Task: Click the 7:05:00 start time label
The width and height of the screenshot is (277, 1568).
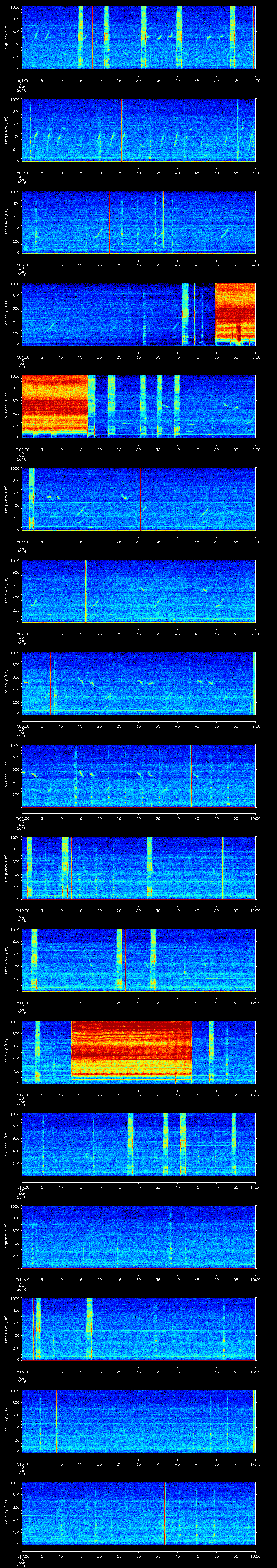Action: pyautogui.click(x=22, y=450)
